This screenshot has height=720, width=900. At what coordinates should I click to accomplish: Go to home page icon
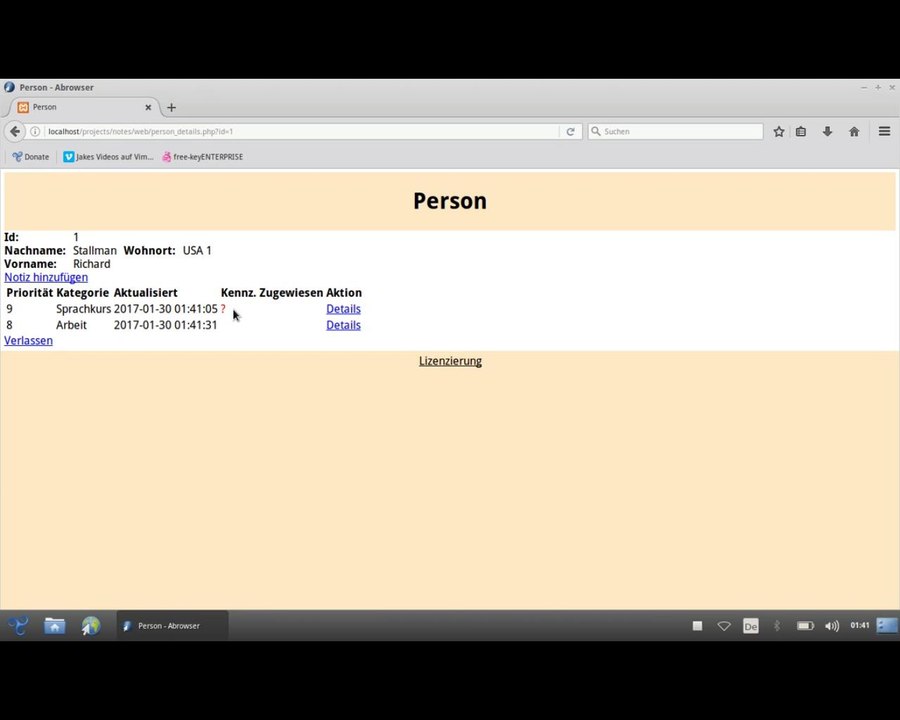pyautogui.click(x=854, y=131)
